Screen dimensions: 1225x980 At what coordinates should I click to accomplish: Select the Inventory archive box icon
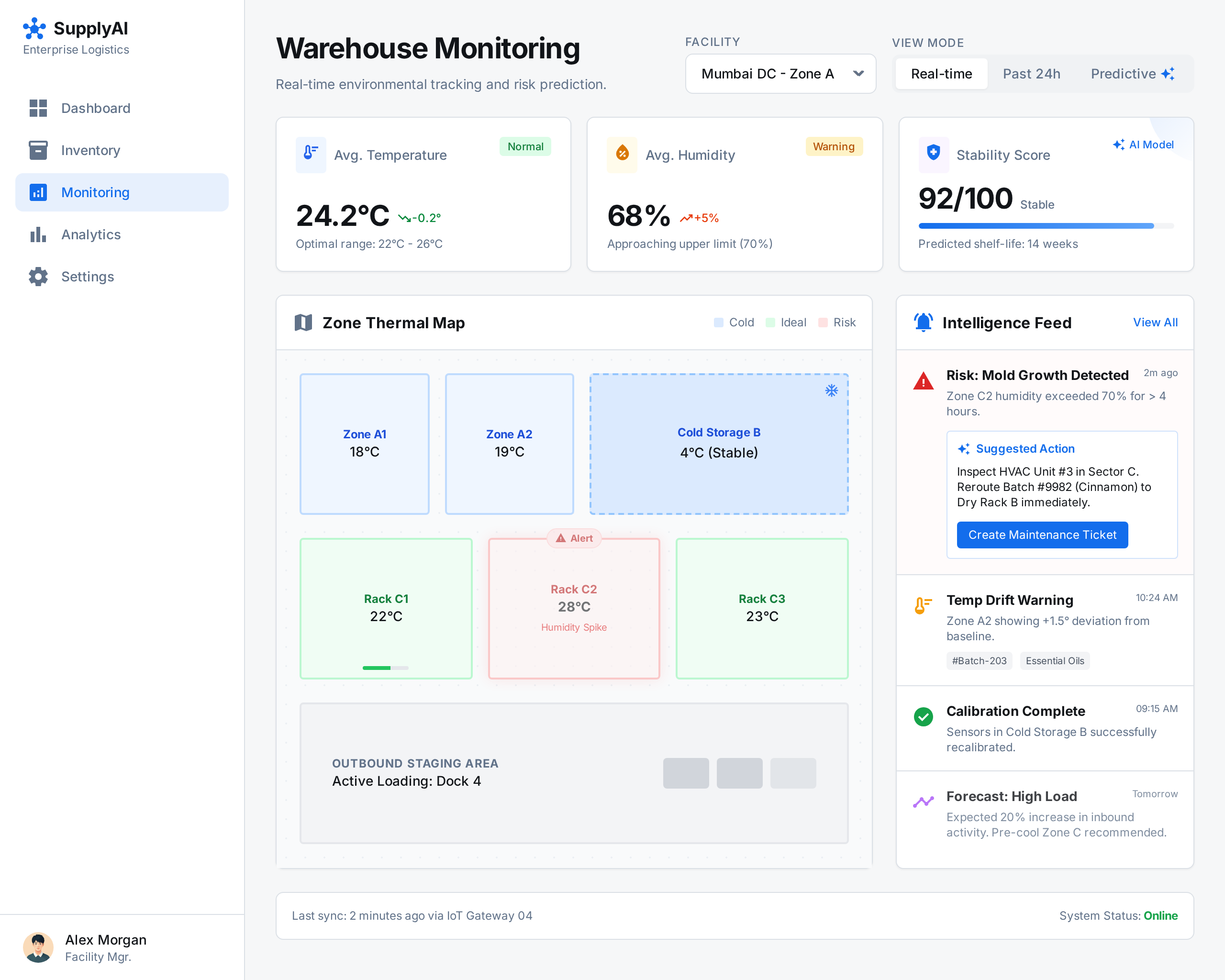point(38,150)
